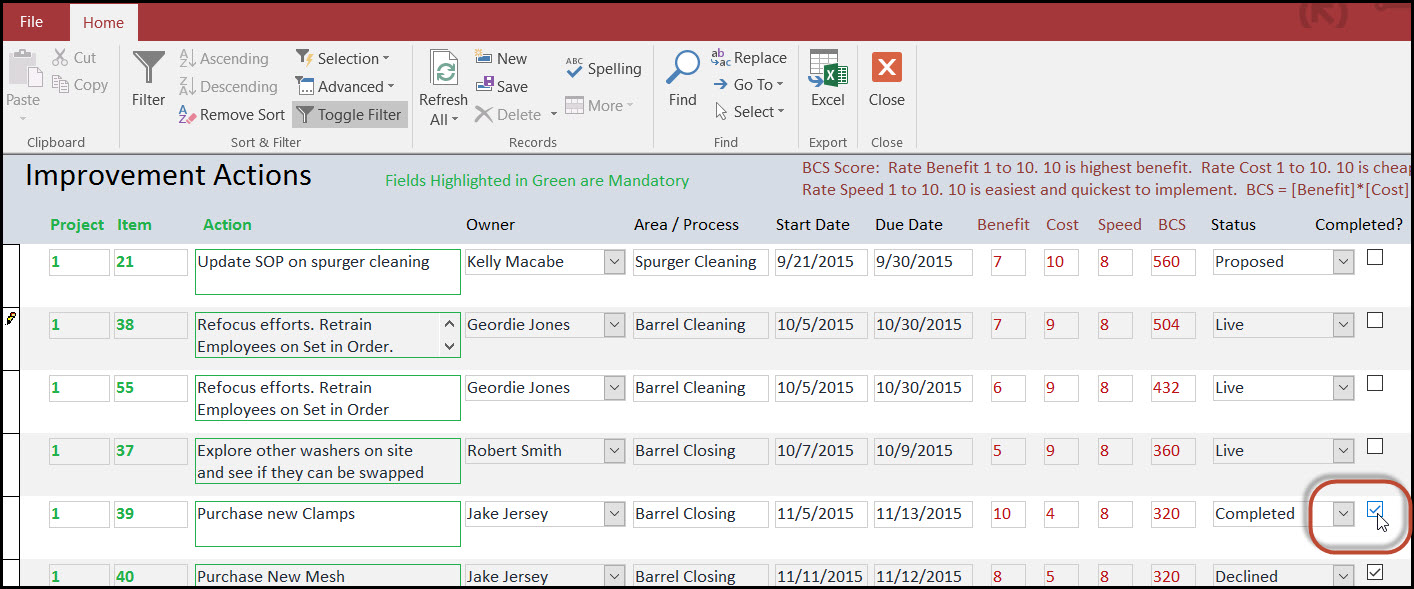Image resolution: width=1414 pixels, height=589 pixels.
Task: Click the Item number 37 field
Action: 151,451
